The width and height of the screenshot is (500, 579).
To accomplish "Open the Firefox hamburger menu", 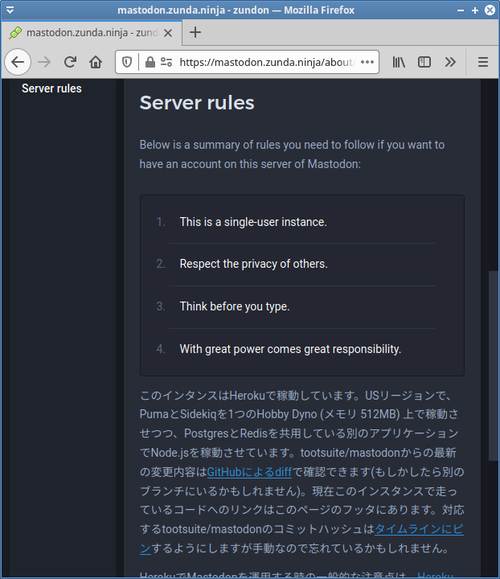I will 483,62.
